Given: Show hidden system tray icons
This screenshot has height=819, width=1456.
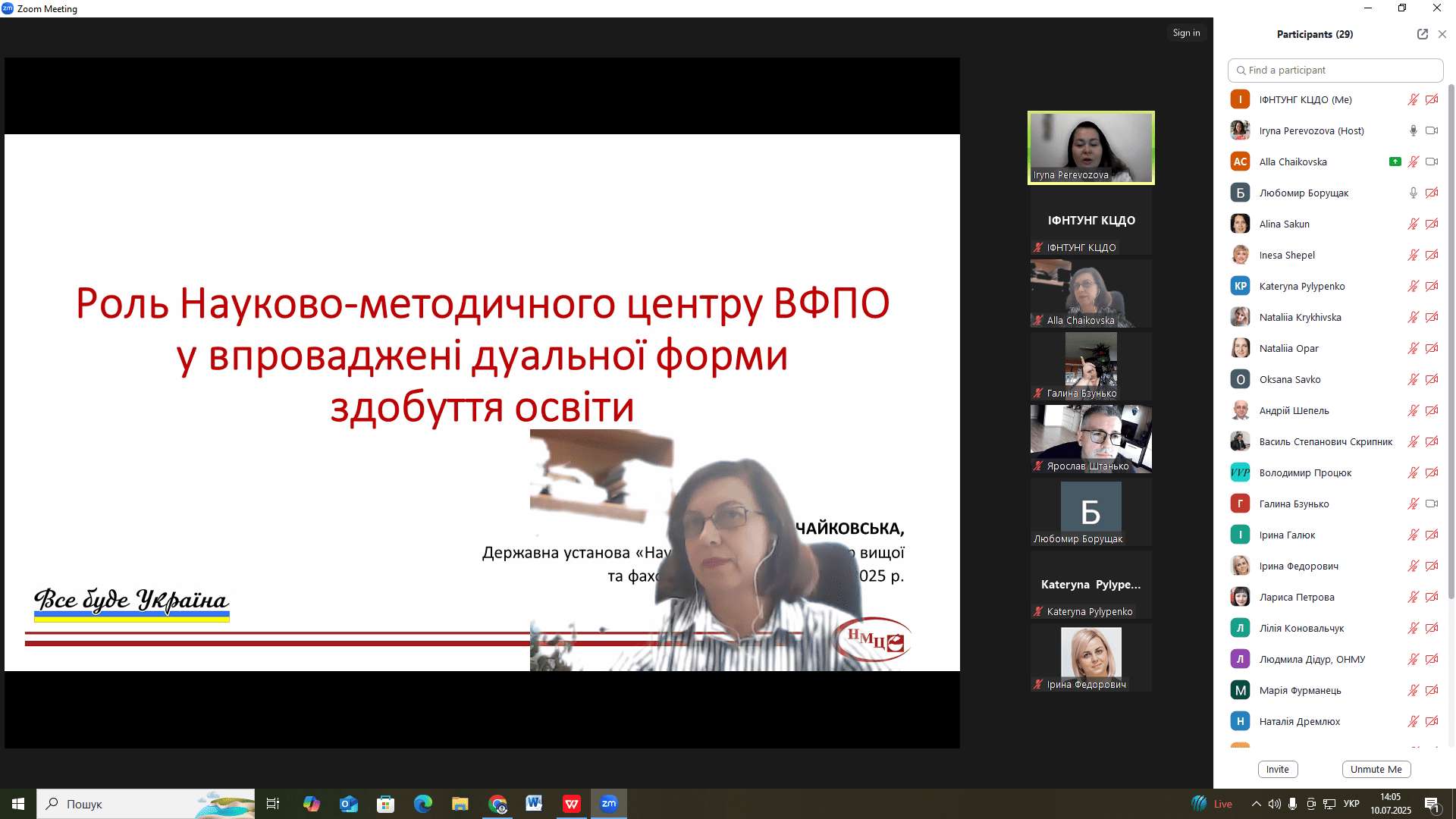Looking at the screenshot, I should [1256, 804].
